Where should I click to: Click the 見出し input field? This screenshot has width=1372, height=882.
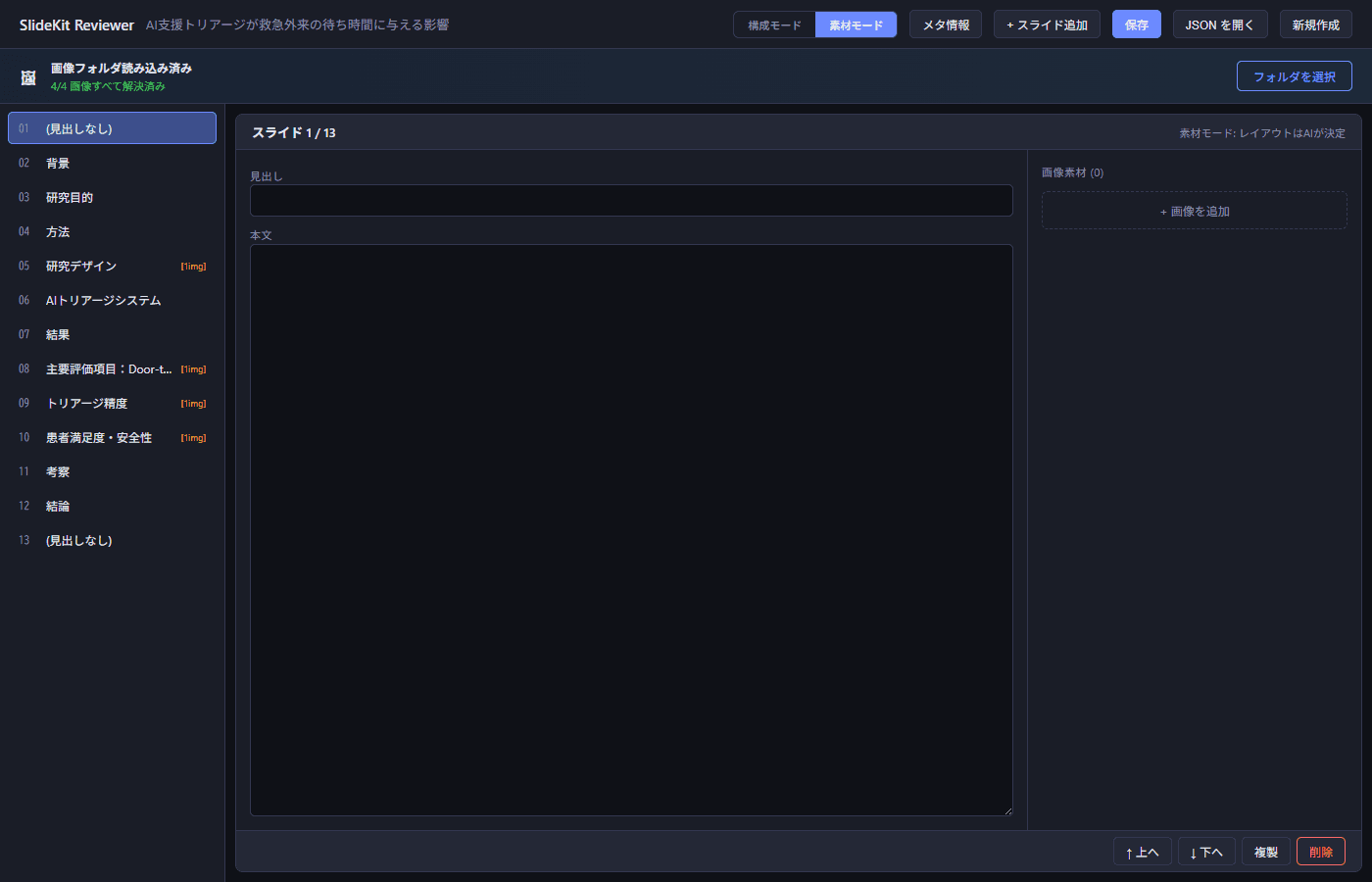(x=631, y=201)
